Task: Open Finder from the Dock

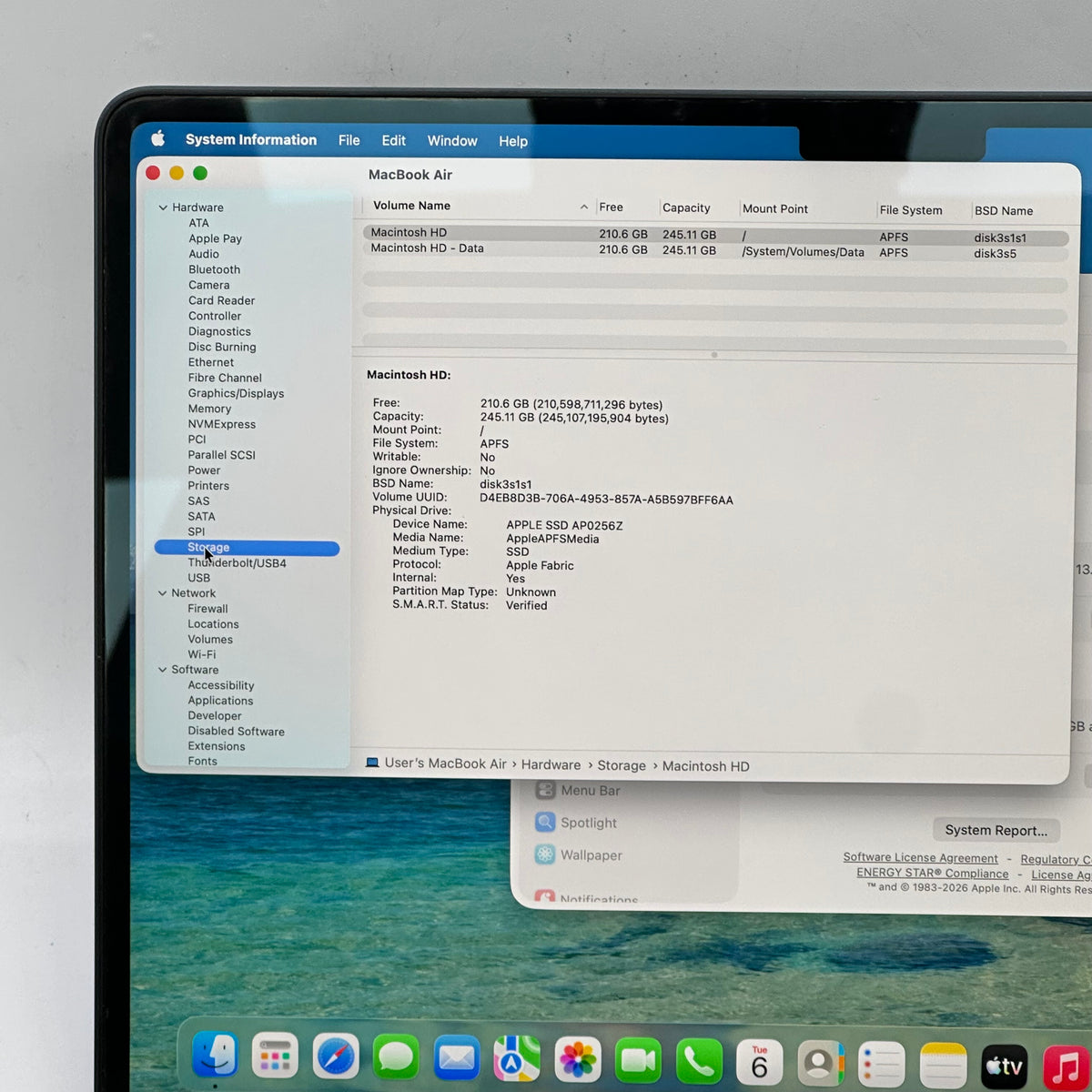Action: pos(216,1057)
